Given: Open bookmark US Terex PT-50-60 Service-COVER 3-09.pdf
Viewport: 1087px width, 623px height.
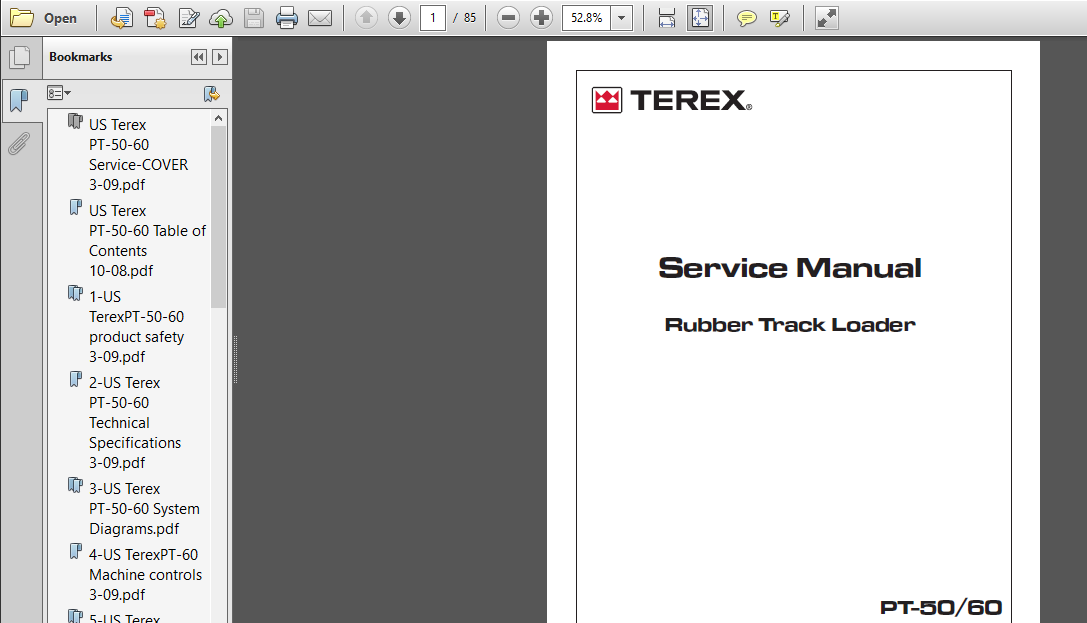Looking at the screenshot, I should point(139,155).
